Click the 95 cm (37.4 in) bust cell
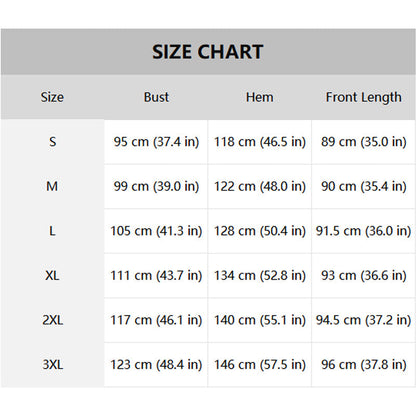416x416 pixels. (156, 142)
